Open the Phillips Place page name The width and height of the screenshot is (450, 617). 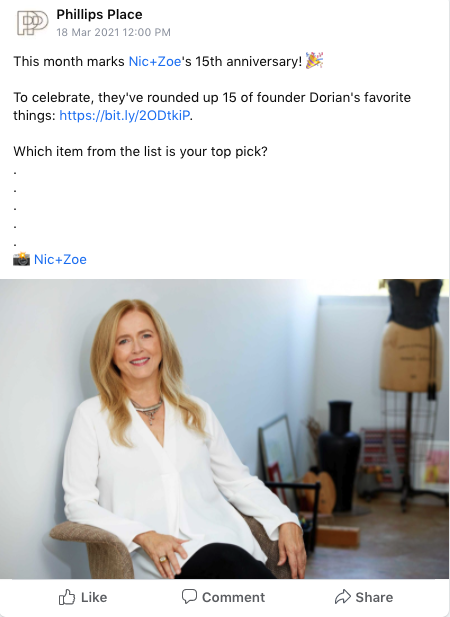[100, 15]
